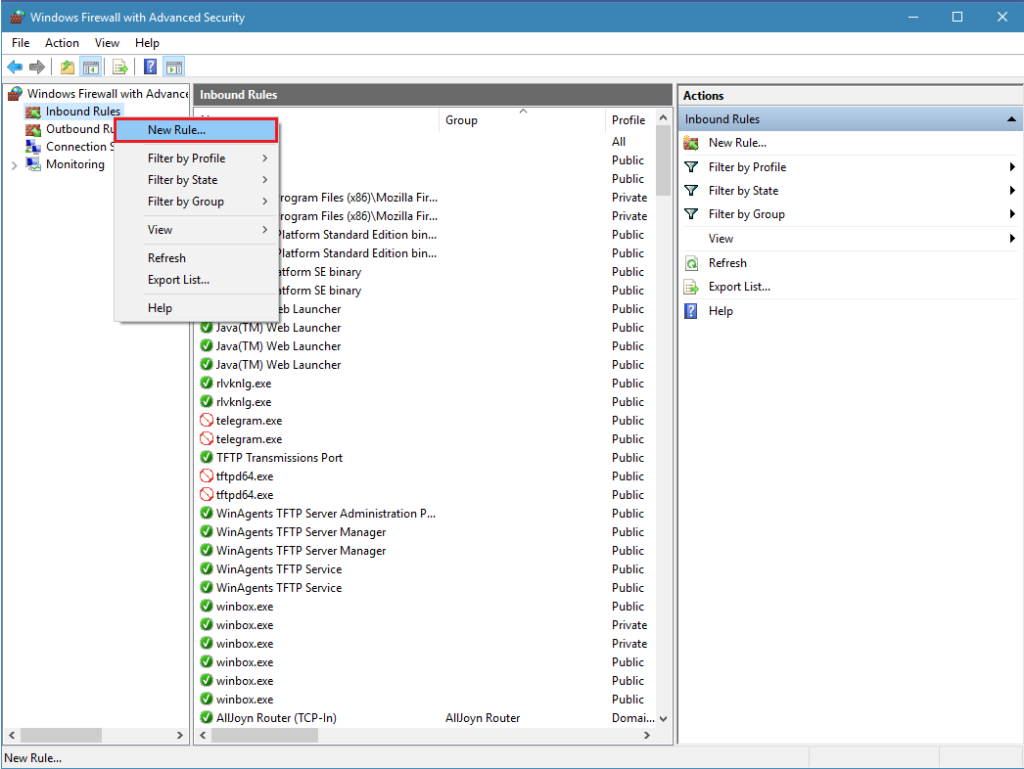Expand Filter by State arrow in Actions pane

coord(1012,191)
